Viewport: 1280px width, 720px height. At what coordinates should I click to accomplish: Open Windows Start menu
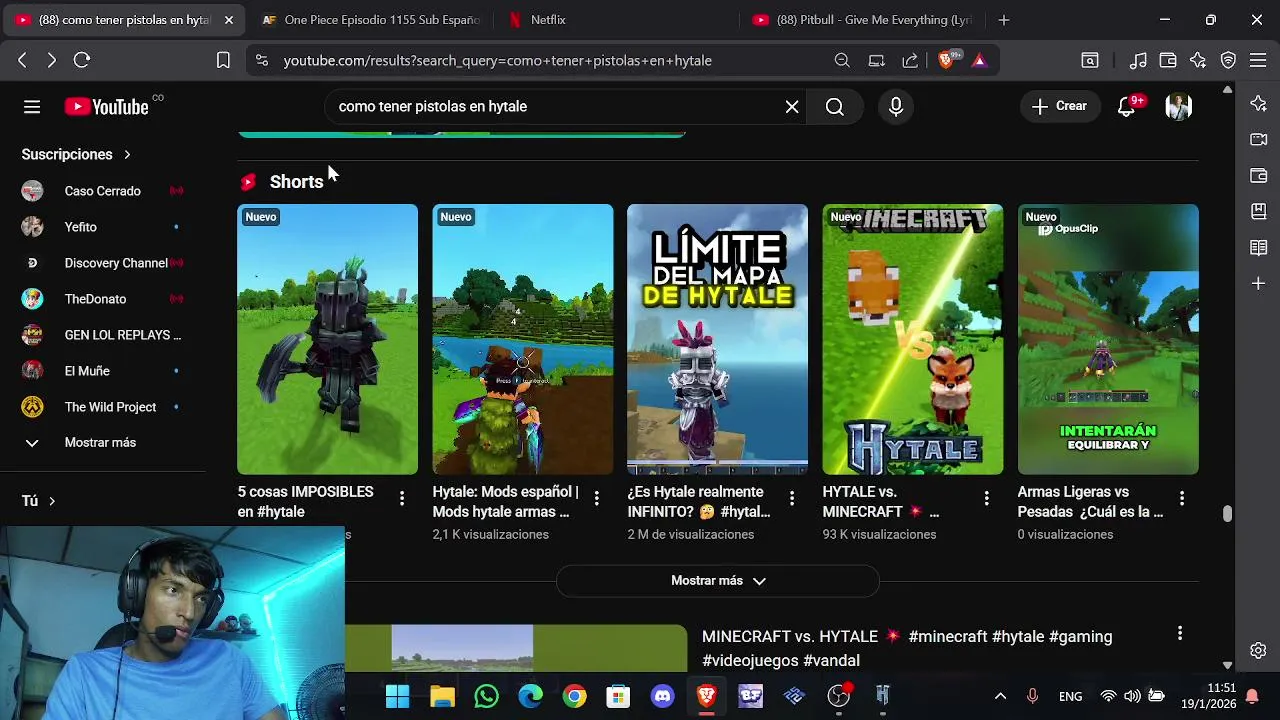click(x=398, y=696)
